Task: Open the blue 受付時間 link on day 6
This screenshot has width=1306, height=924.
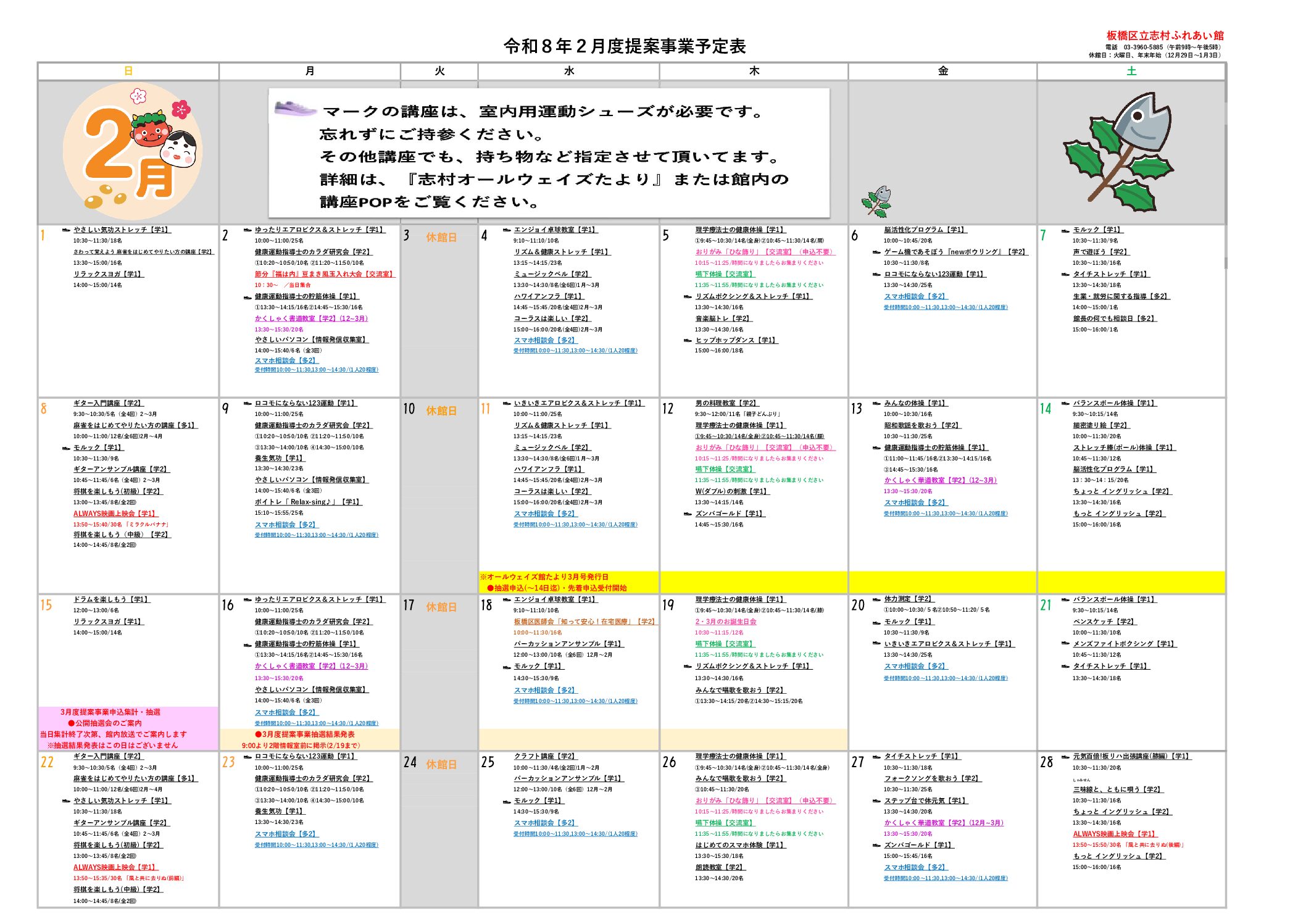Action: pyautogui.click(x=945, y=307)
